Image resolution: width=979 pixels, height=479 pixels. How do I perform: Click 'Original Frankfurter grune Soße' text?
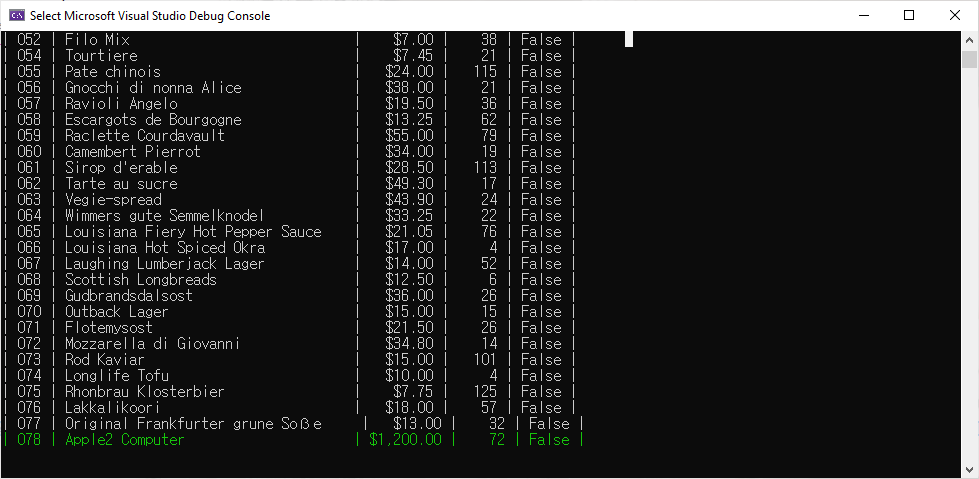(194, 424)
